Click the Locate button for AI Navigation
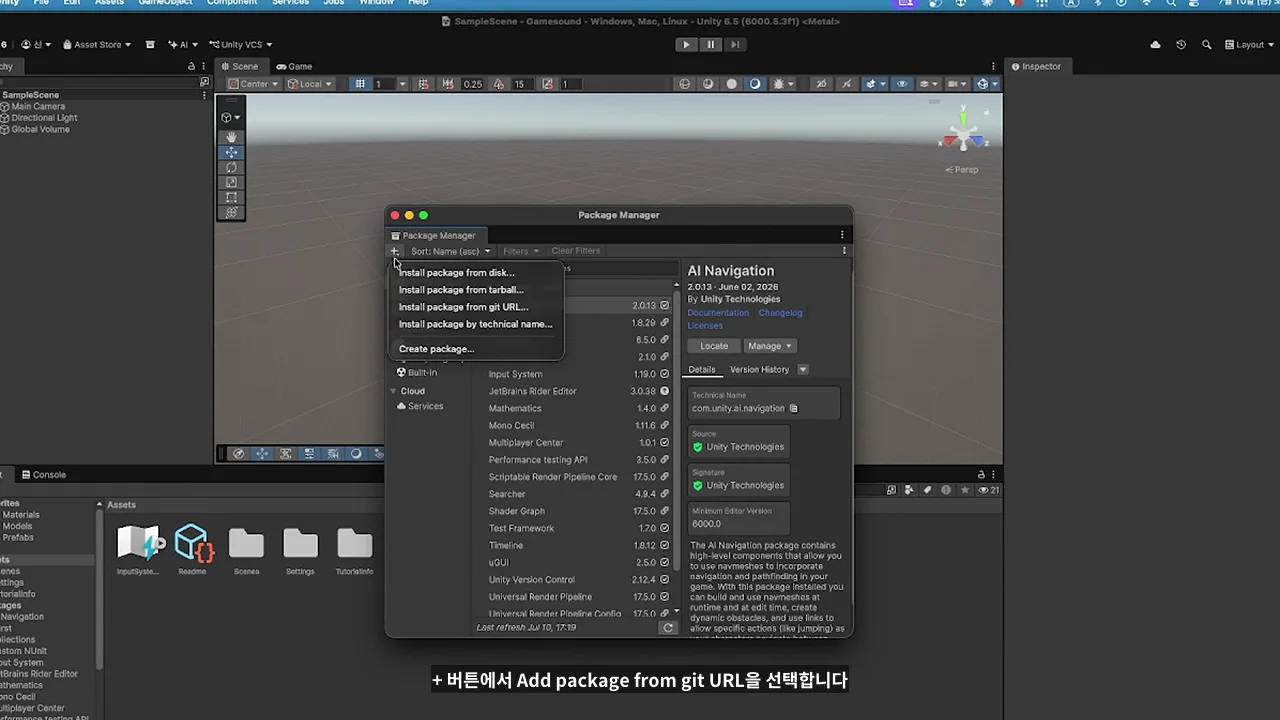The width and height of the screenshot is (1280, 720). pos(714,346)
